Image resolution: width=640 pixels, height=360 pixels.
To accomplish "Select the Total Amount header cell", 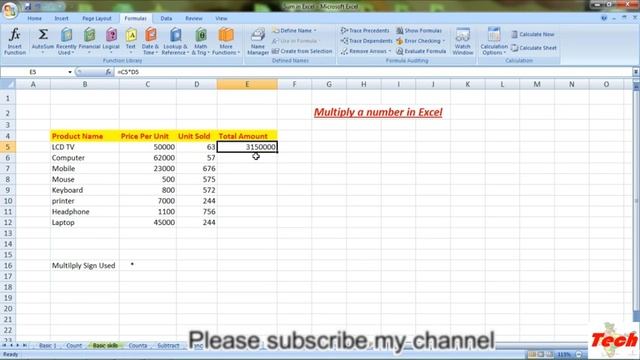I will click(x=247, y=136).
